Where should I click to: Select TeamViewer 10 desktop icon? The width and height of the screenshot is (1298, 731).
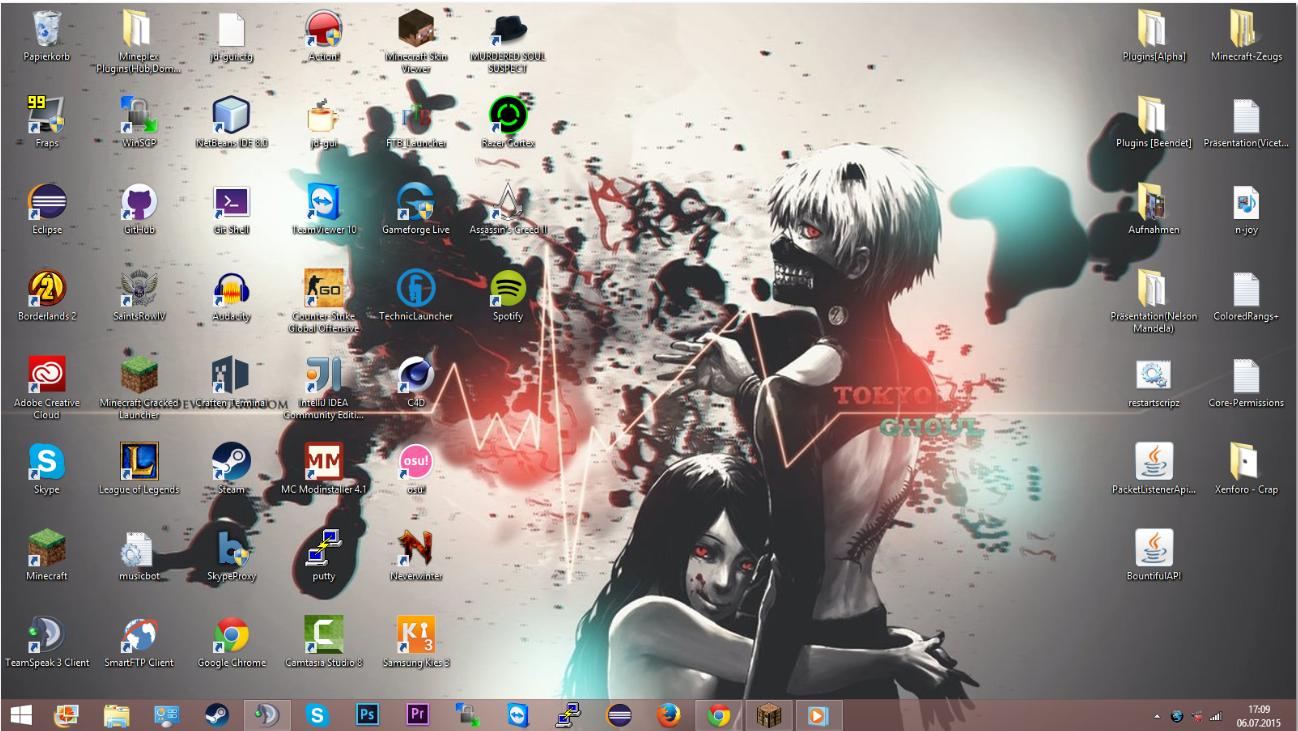tap(324, 210)
